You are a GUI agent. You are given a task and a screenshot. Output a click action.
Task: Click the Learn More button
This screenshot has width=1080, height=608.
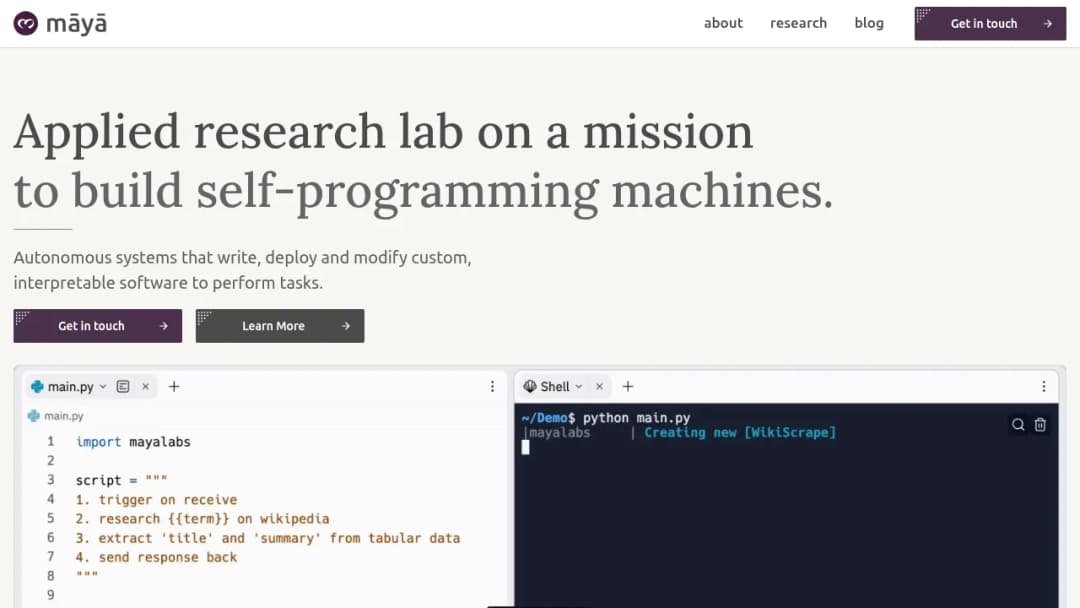point(280,326)
